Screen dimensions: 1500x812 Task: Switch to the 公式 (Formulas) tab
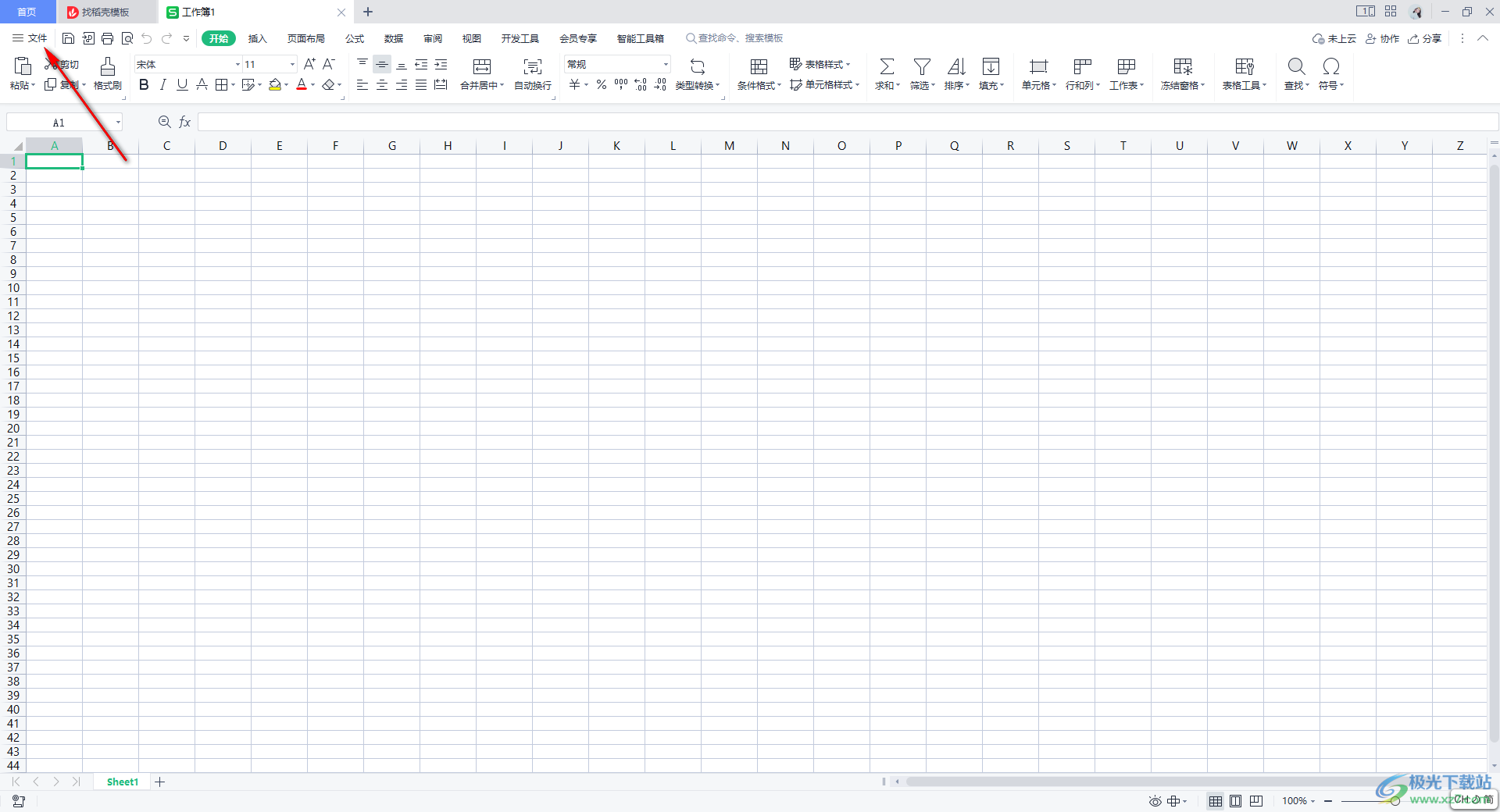click(x=355, y=38)
